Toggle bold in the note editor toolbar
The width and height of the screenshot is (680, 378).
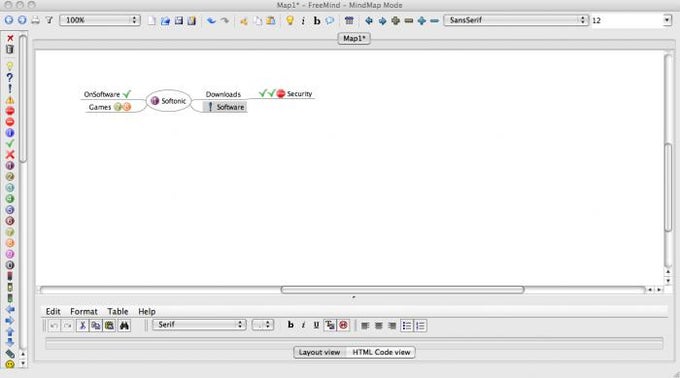291,325
